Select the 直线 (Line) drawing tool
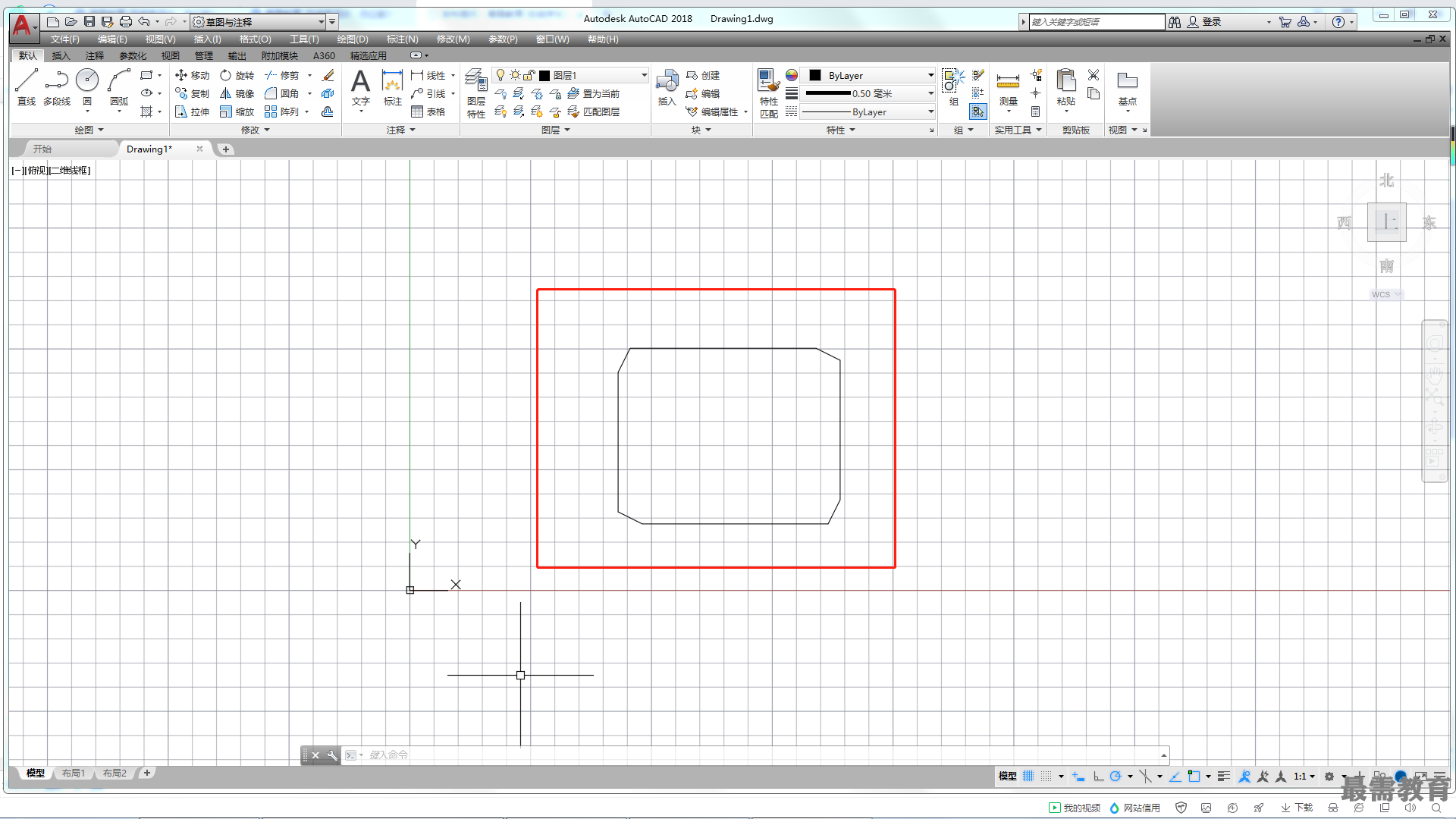The image size is (1456, 819). [27, 86]
